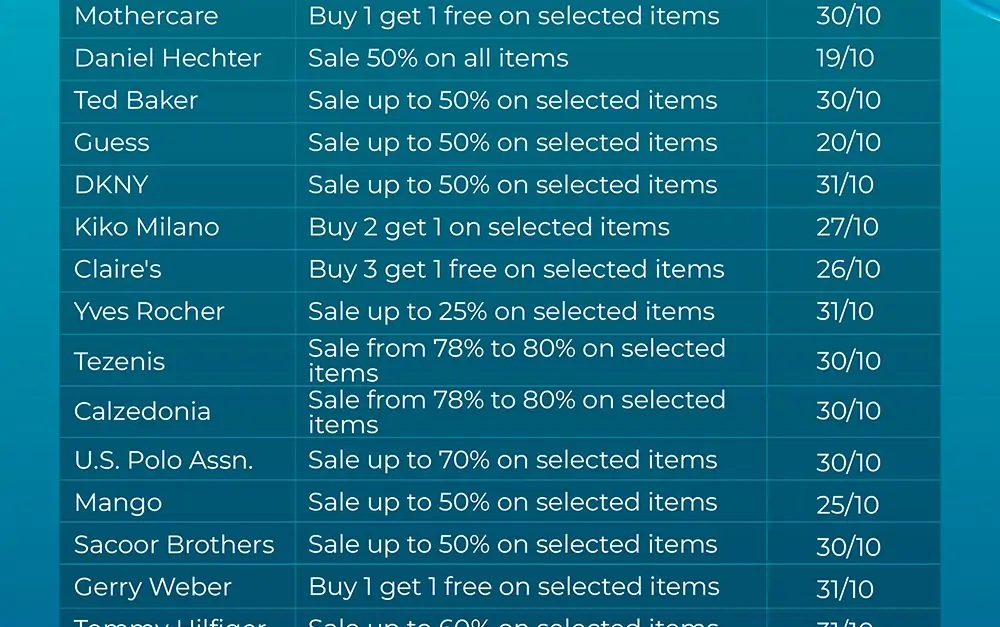Screen dimensions: 1000x627
Task: Click the Calzedonia brand name
Action: [x=142, y=411]
